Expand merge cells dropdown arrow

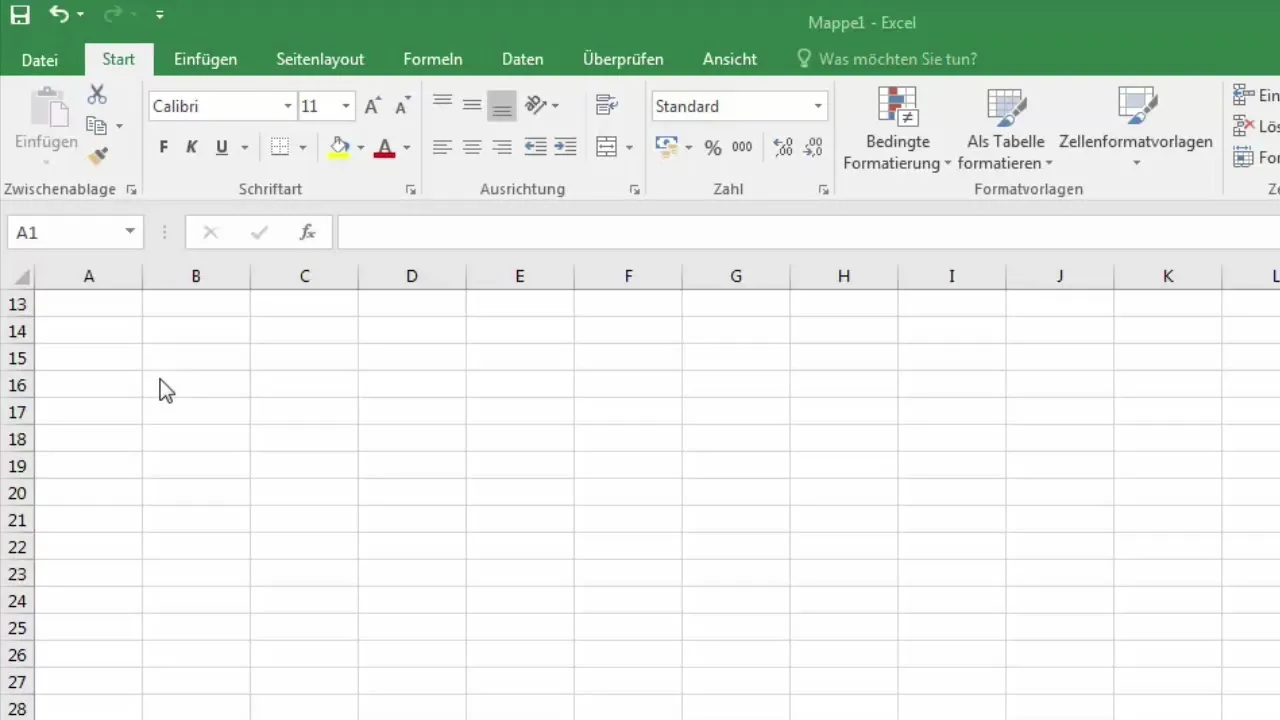click(x=629, y=148)
